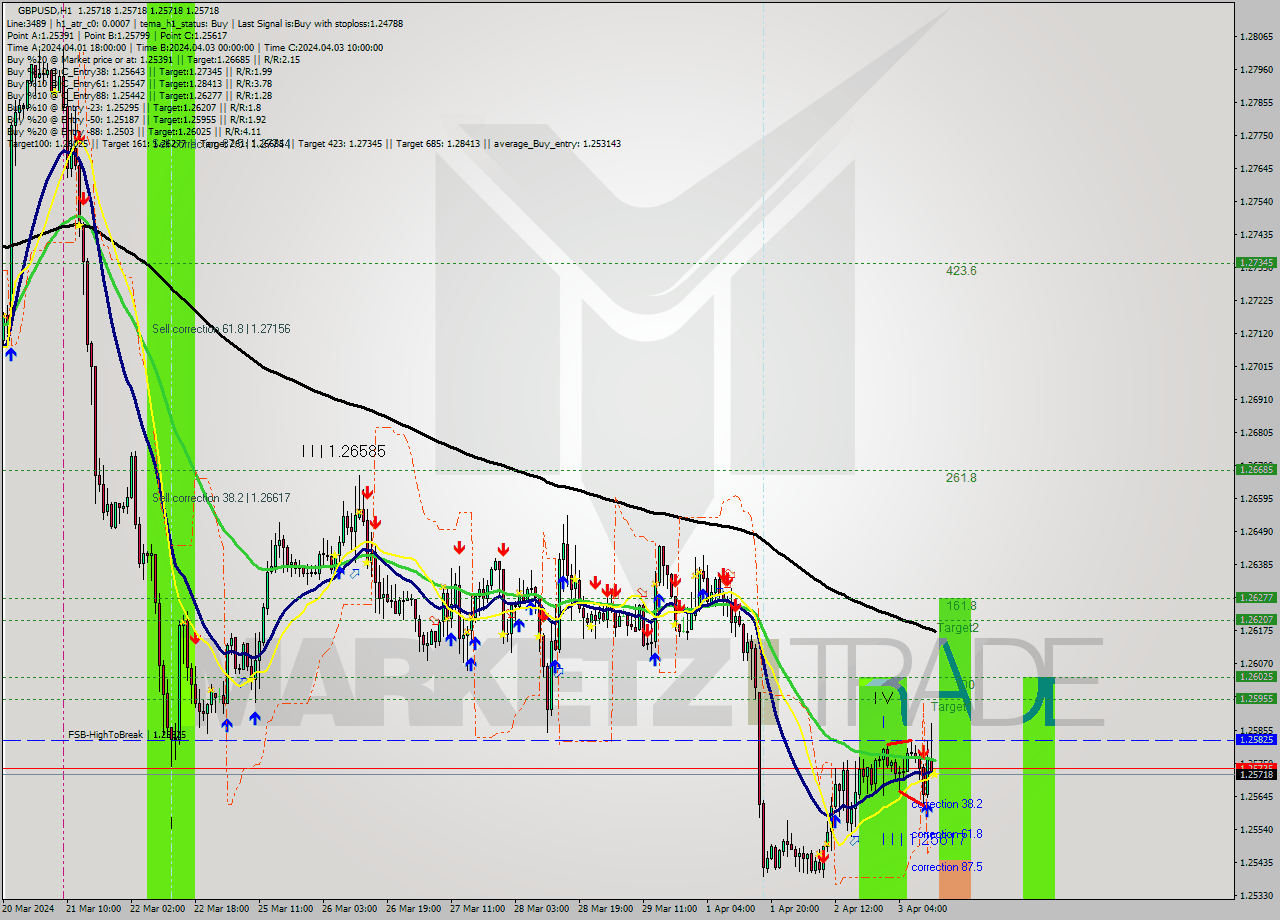The height and width of the screenshot is (920, 1280).
Task: Click the 161.8 Fibonacci level label
Action: pos(960,606)
